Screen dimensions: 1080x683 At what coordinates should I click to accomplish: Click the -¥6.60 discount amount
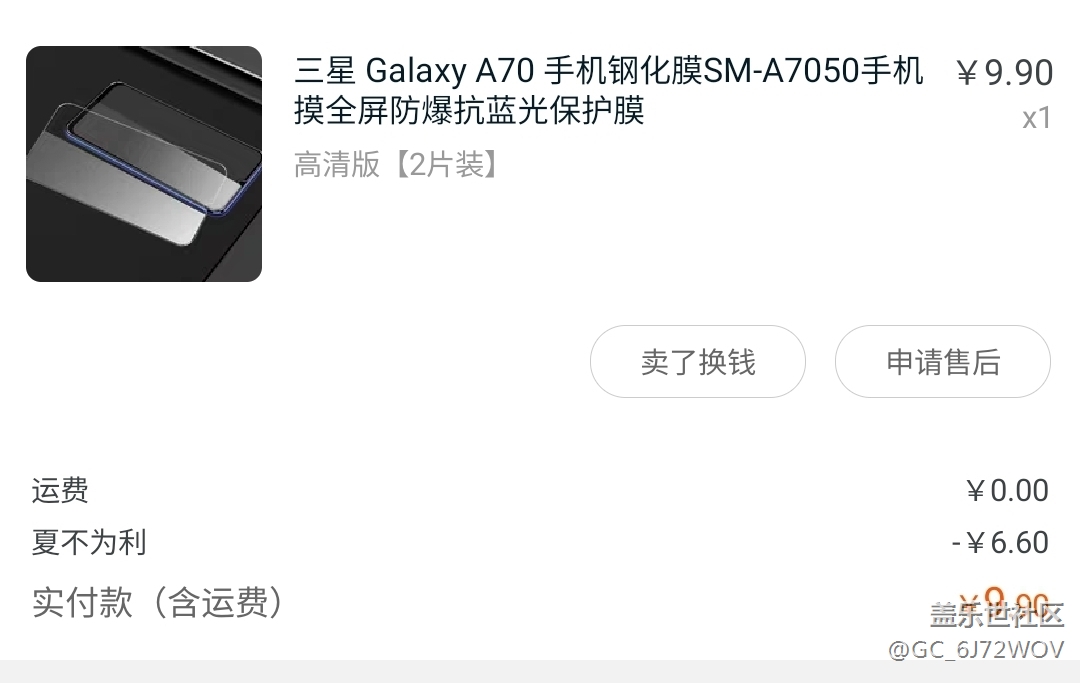click(1000, 543)
